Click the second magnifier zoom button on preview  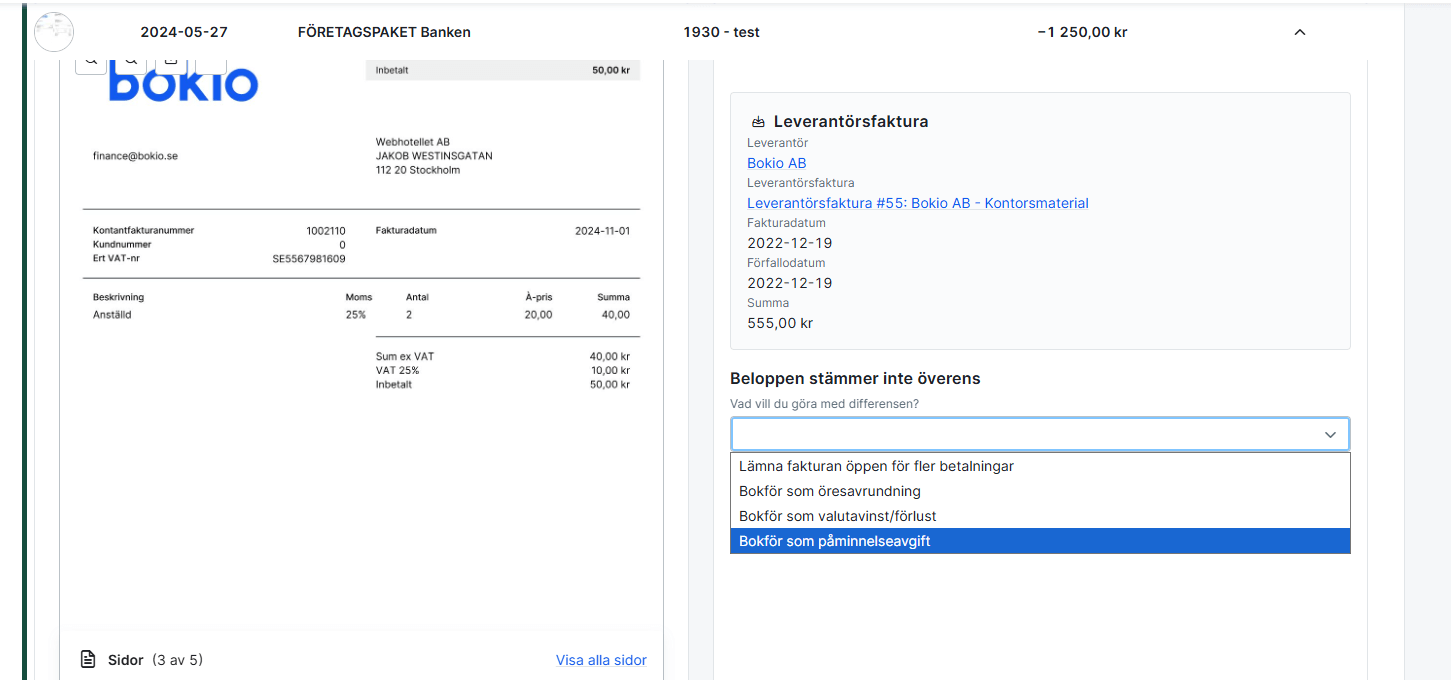(x=131, y=62)
